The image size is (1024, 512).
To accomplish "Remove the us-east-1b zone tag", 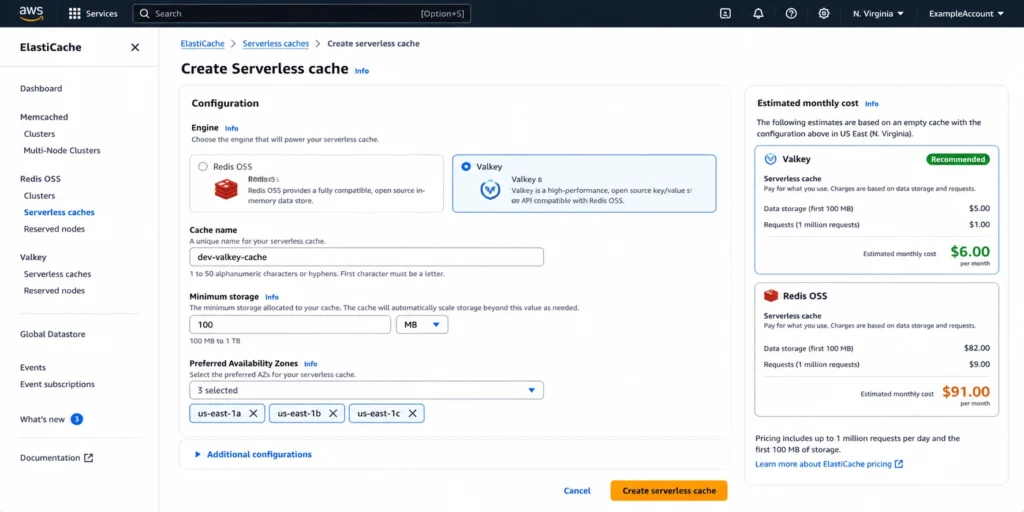I will 333,413.
